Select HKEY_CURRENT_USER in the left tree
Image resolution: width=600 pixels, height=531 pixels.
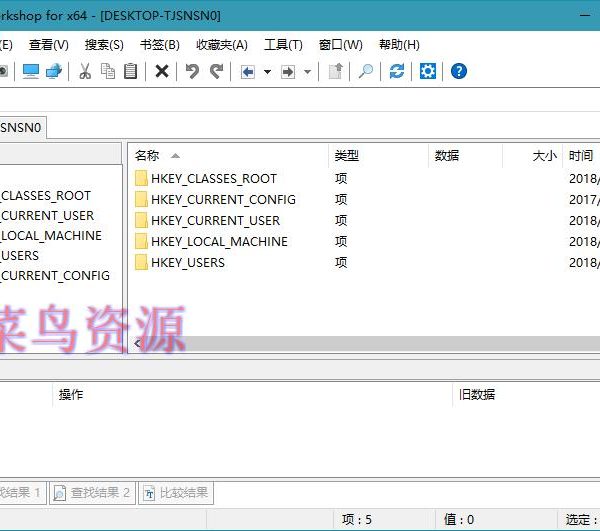coord(47,215)
